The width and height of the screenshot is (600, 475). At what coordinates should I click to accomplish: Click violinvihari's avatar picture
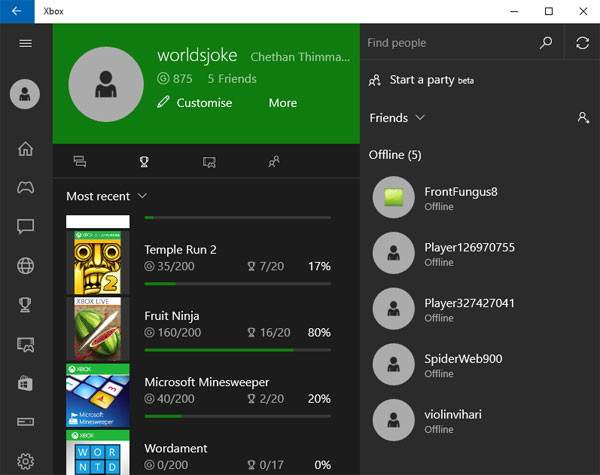click(x=393, y=420)
